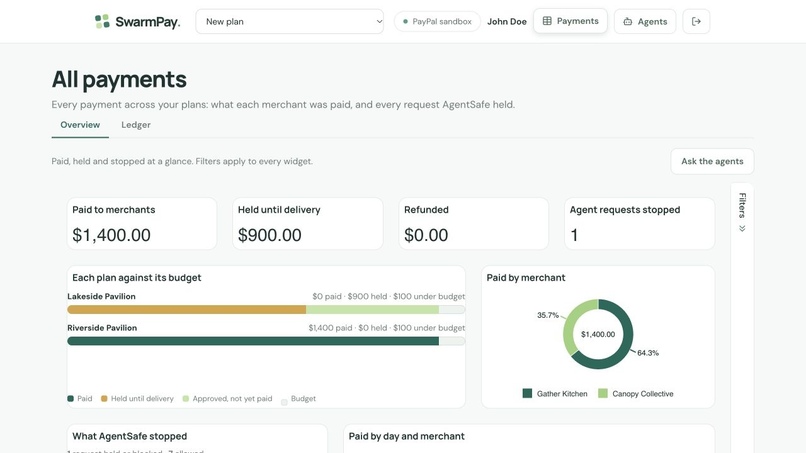The height and width of the screenshot is (453, 806).
Task: Click the Agents robot icon
Action: 628,22
